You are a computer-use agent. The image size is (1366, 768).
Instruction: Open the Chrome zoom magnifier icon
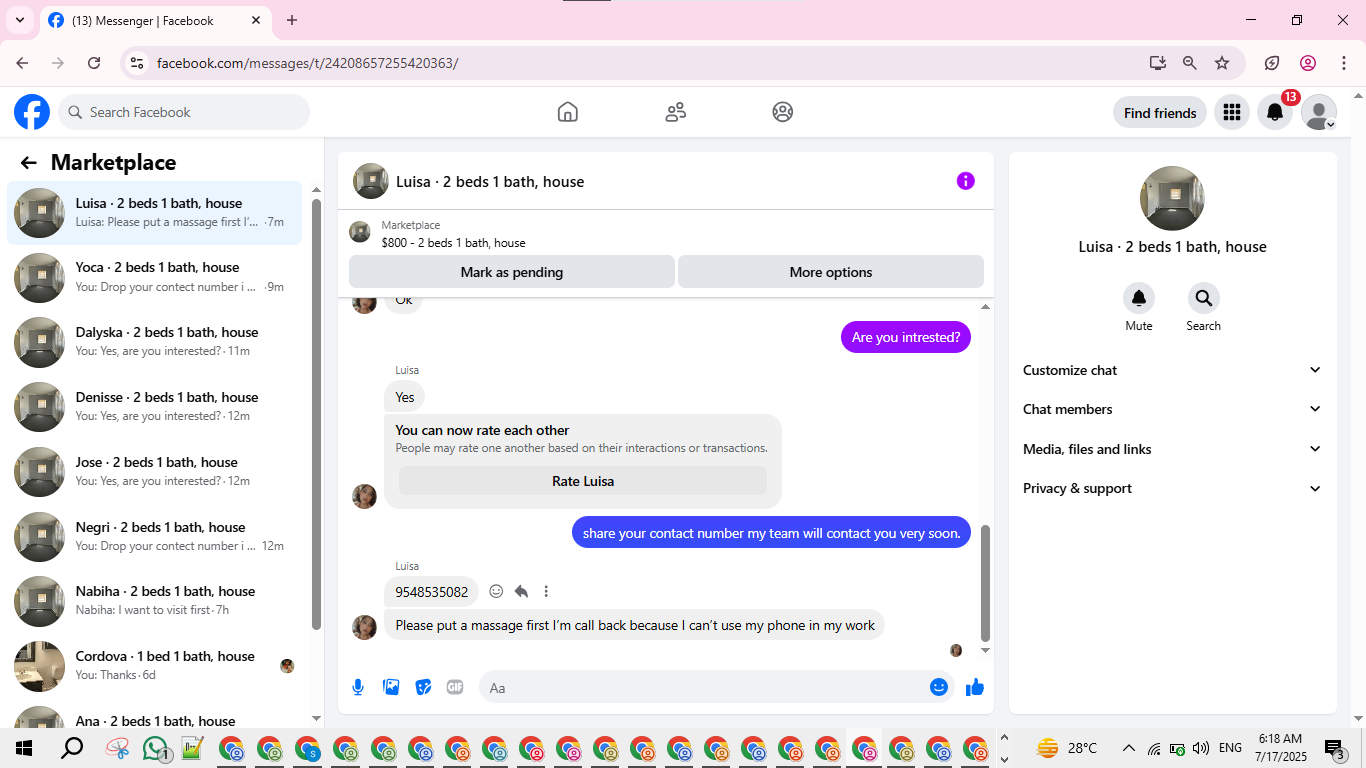point(1190,63)
